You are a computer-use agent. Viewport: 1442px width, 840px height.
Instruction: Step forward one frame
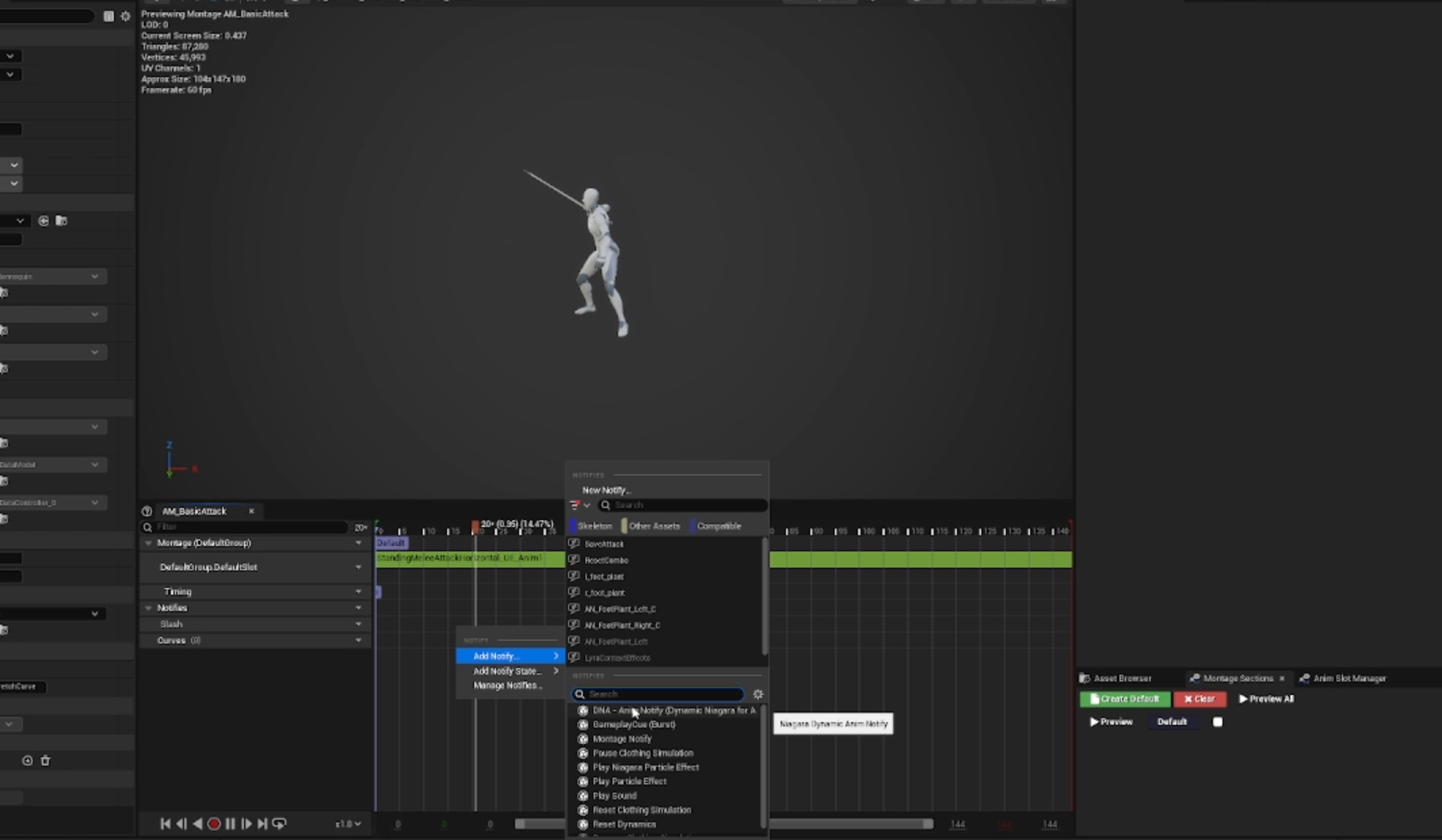247,824
